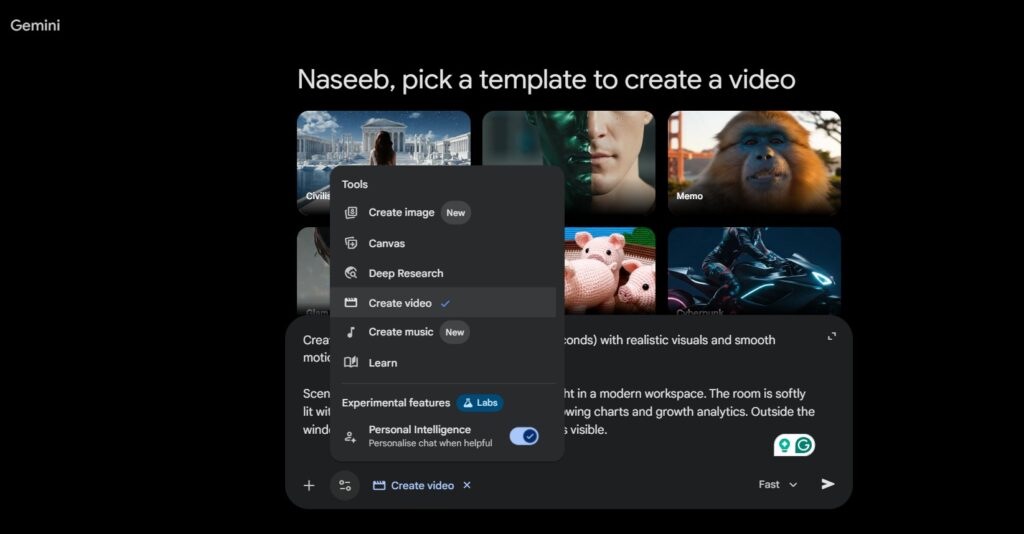Click the Tools heading in popup
1024x534 pixels.
click(x=355, y=184)
